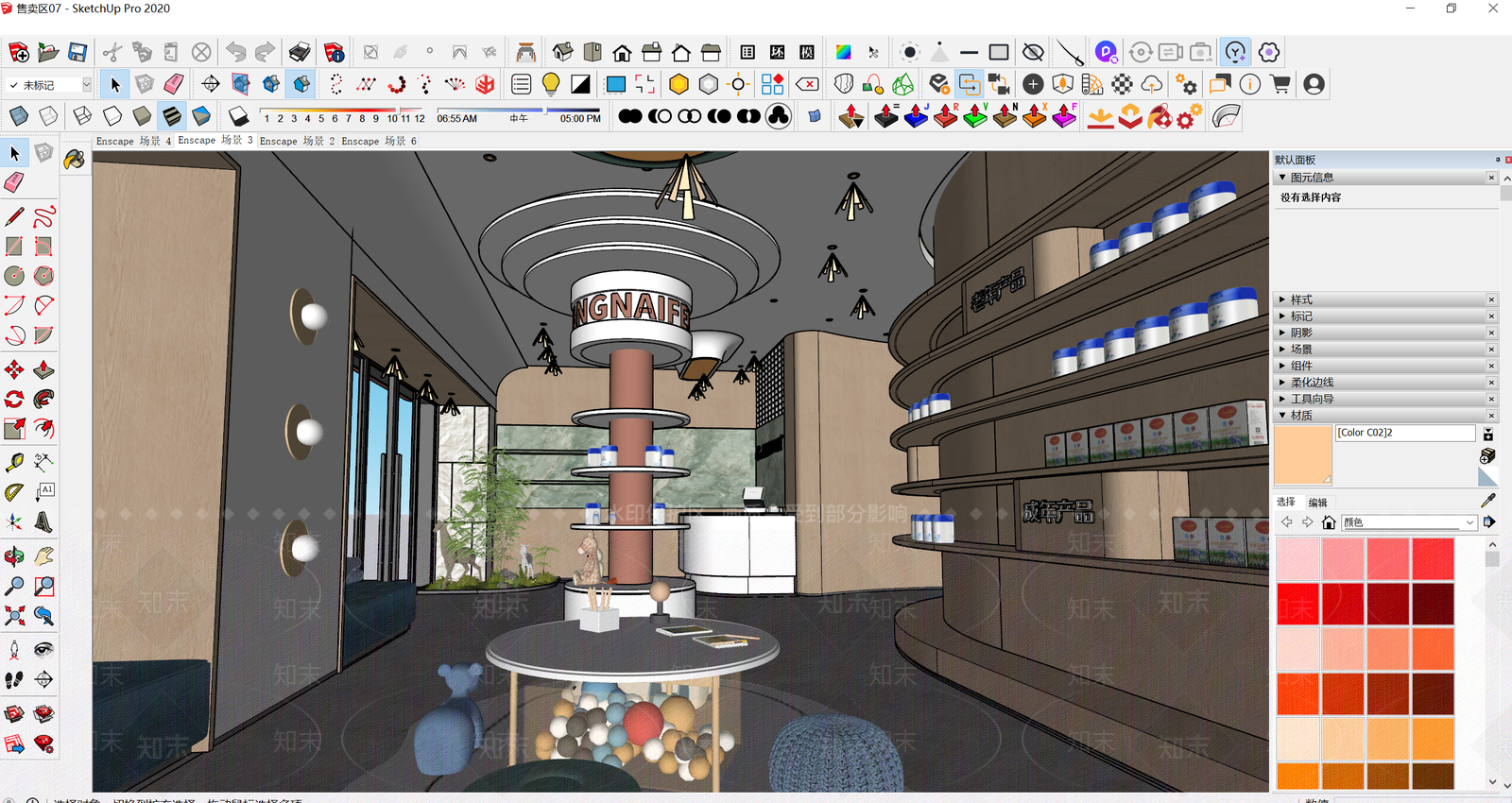The width and height of the screenshot is (1512, 803).
Task: Switch to the 编辑 material tab
Action: tap(1318, 503)
